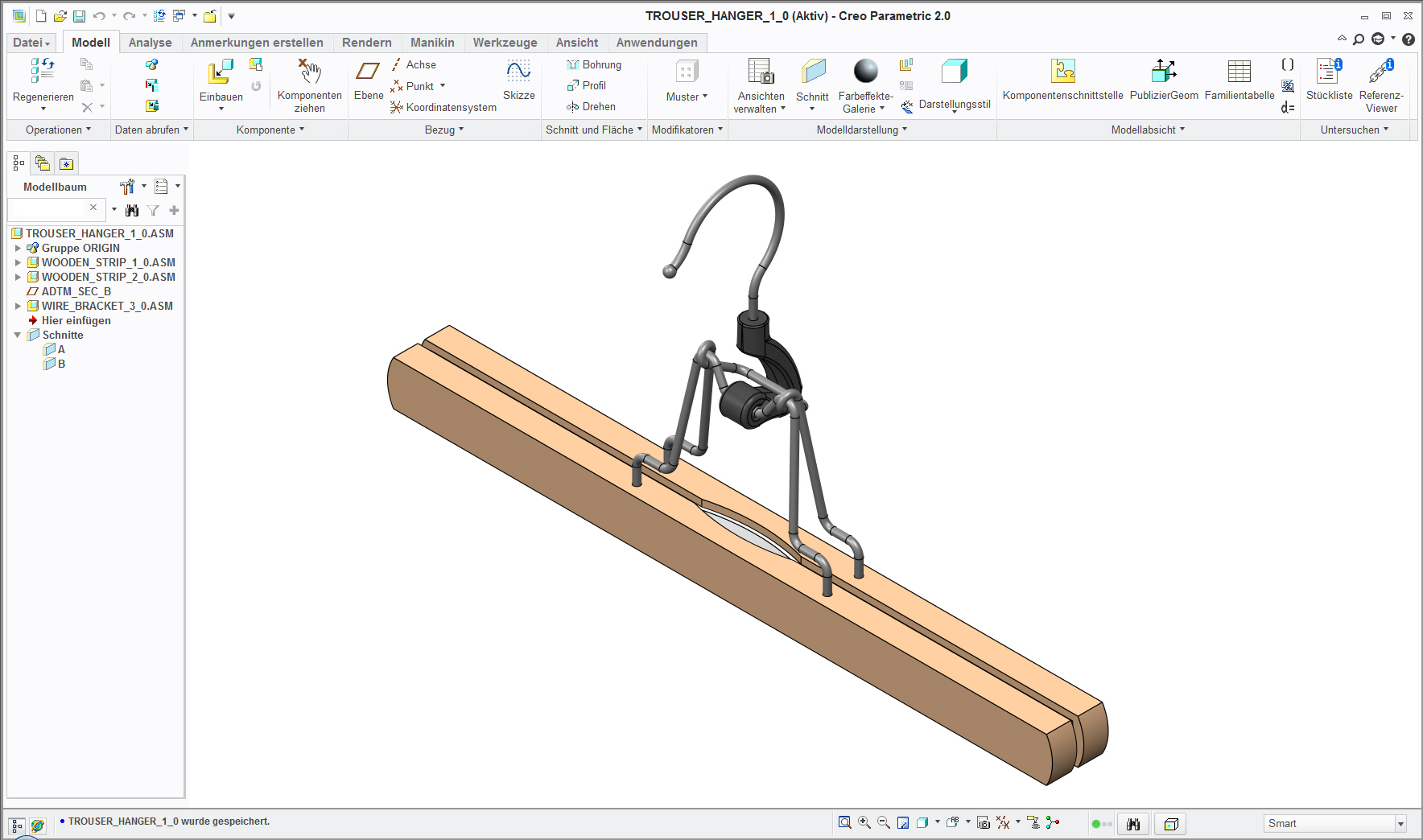Open the Modelldarstellung group dropdown
1423x840 pixels.
861,130
